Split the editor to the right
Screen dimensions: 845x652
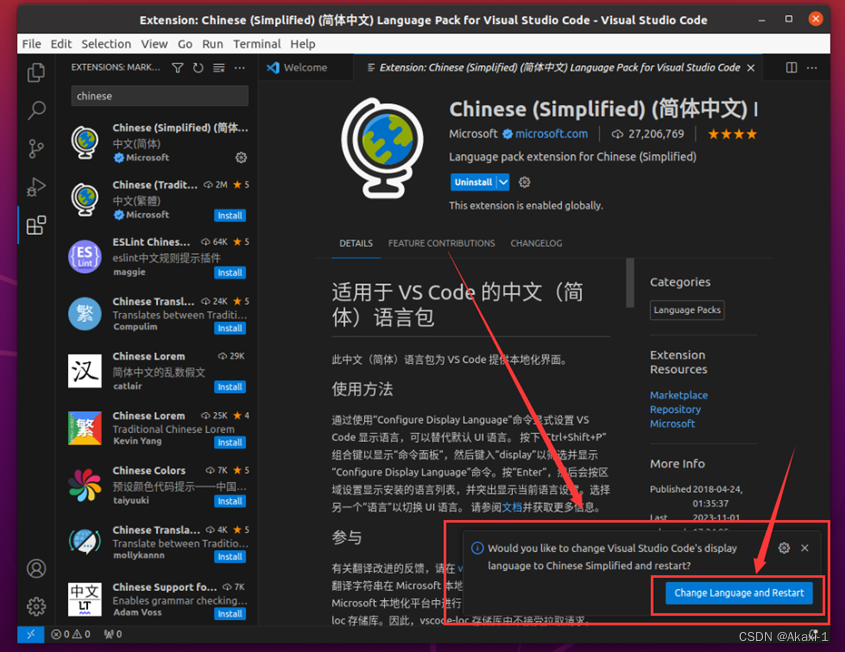[x=791, y=67]
